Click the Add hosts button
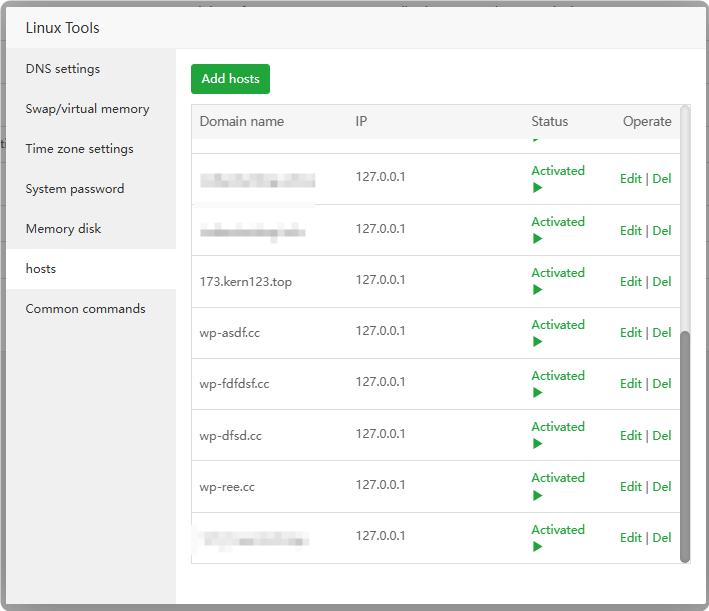The height and width of the screenshot is (611, 709). (230, 79)
